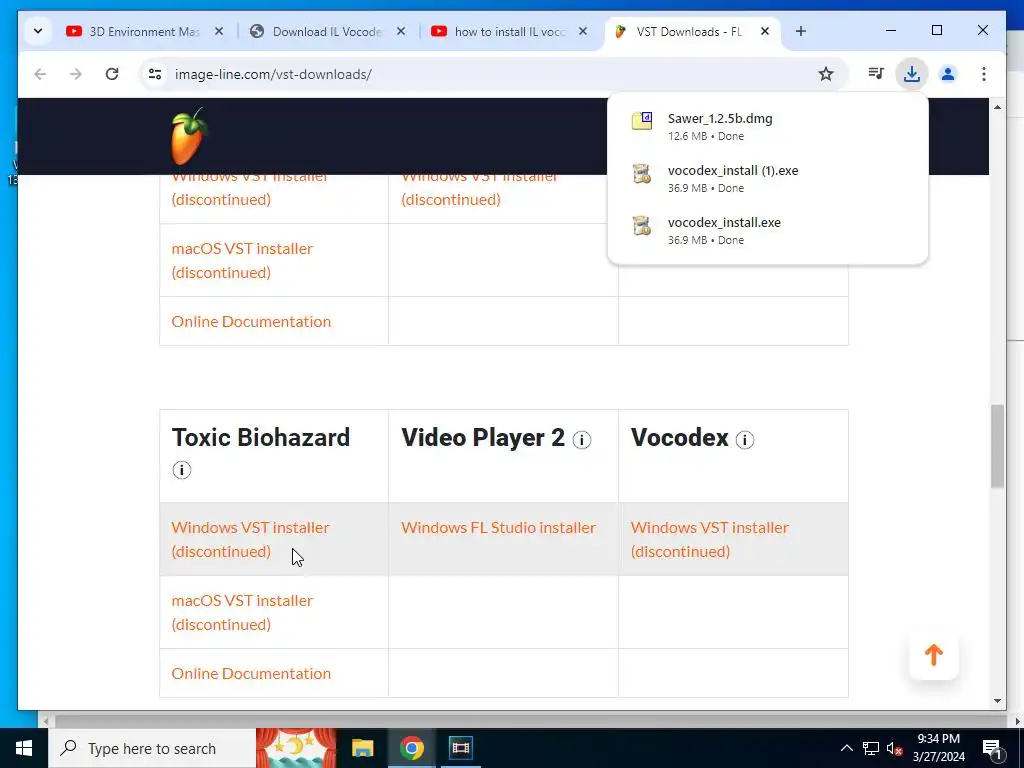Open the video editor app in taskbar
This screenshot has height=768, width=1024.
click(460, 748)
